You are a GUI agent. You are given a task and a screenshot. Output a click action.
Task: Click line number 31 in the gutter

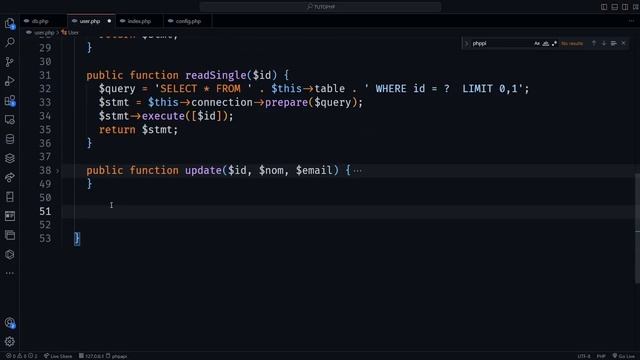point(45,76)
